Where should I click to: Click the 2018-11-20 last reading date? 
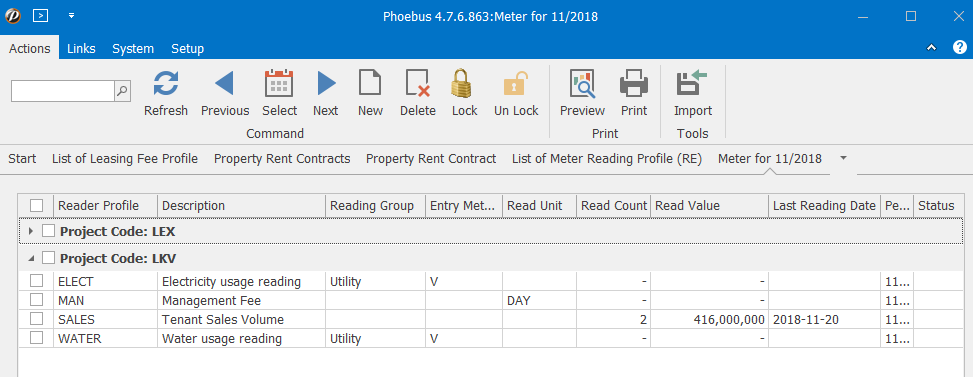(x=824, y=320)
